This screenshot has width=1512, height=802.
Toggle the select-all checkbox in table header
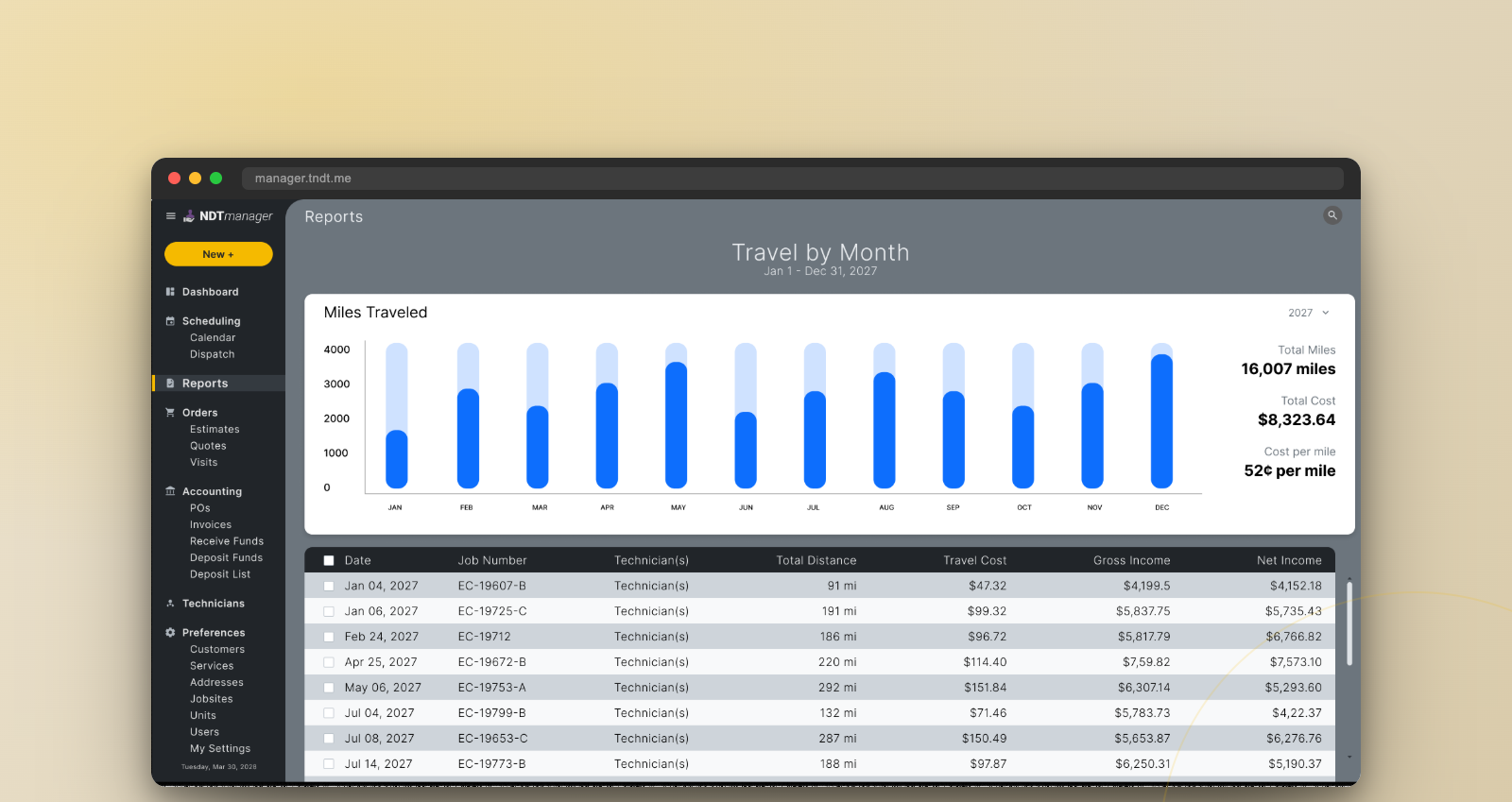[x=329, y=561]
